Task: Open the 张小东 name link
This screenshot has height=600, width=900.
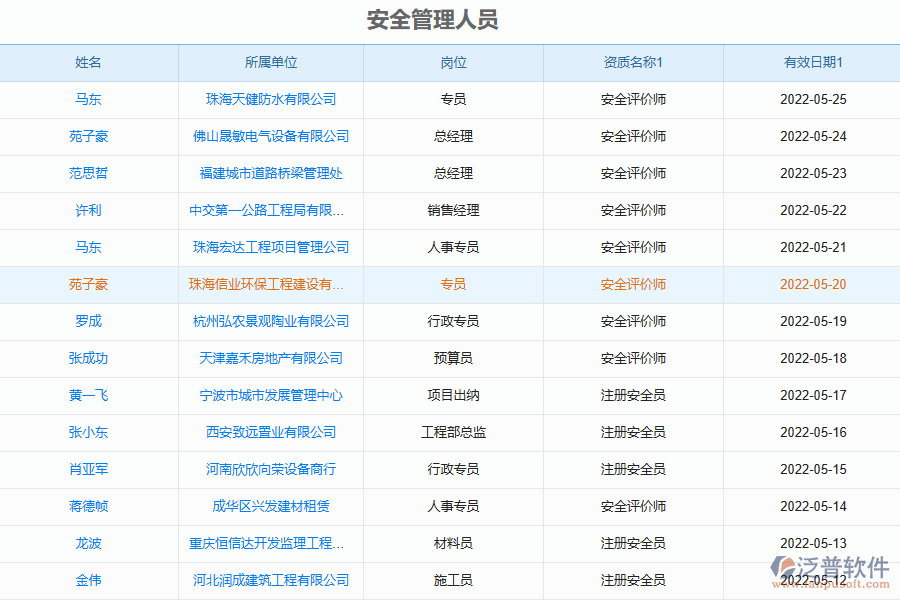Action: [x=88, y=432]
